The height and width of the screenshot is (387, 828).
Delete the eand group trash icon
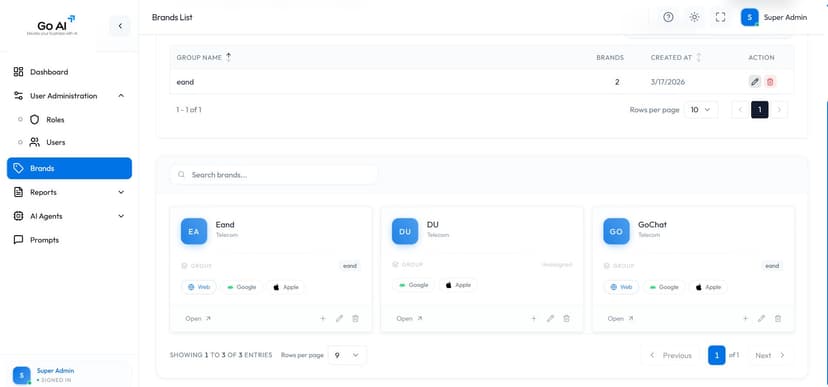click(x=770, y=82)
